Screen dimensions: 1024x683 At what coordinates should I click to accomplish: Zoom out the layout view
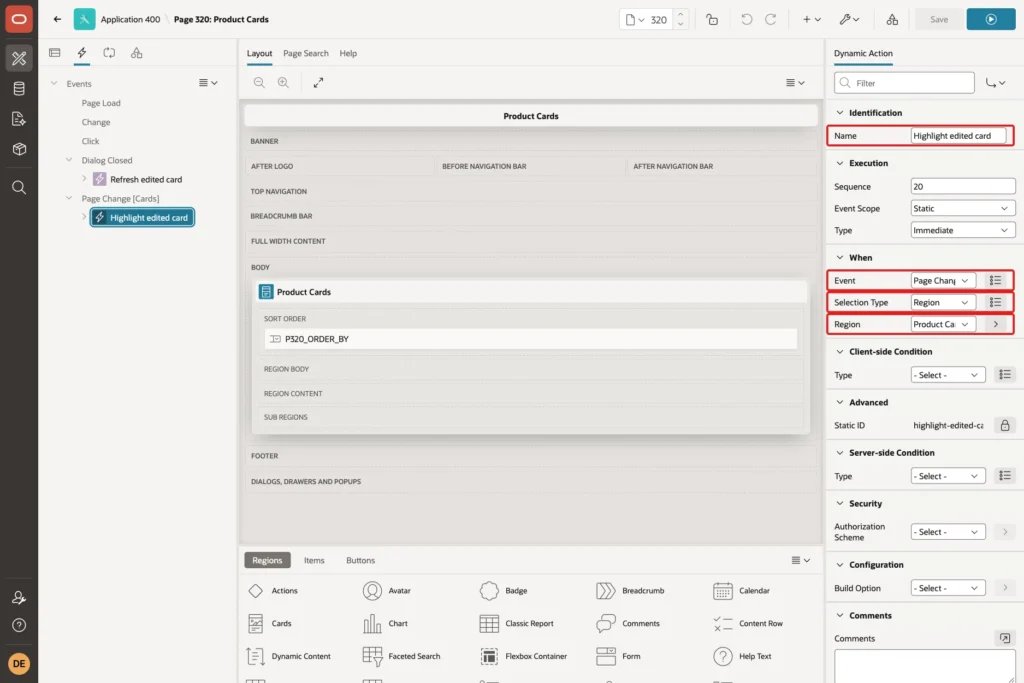(259, 82)
